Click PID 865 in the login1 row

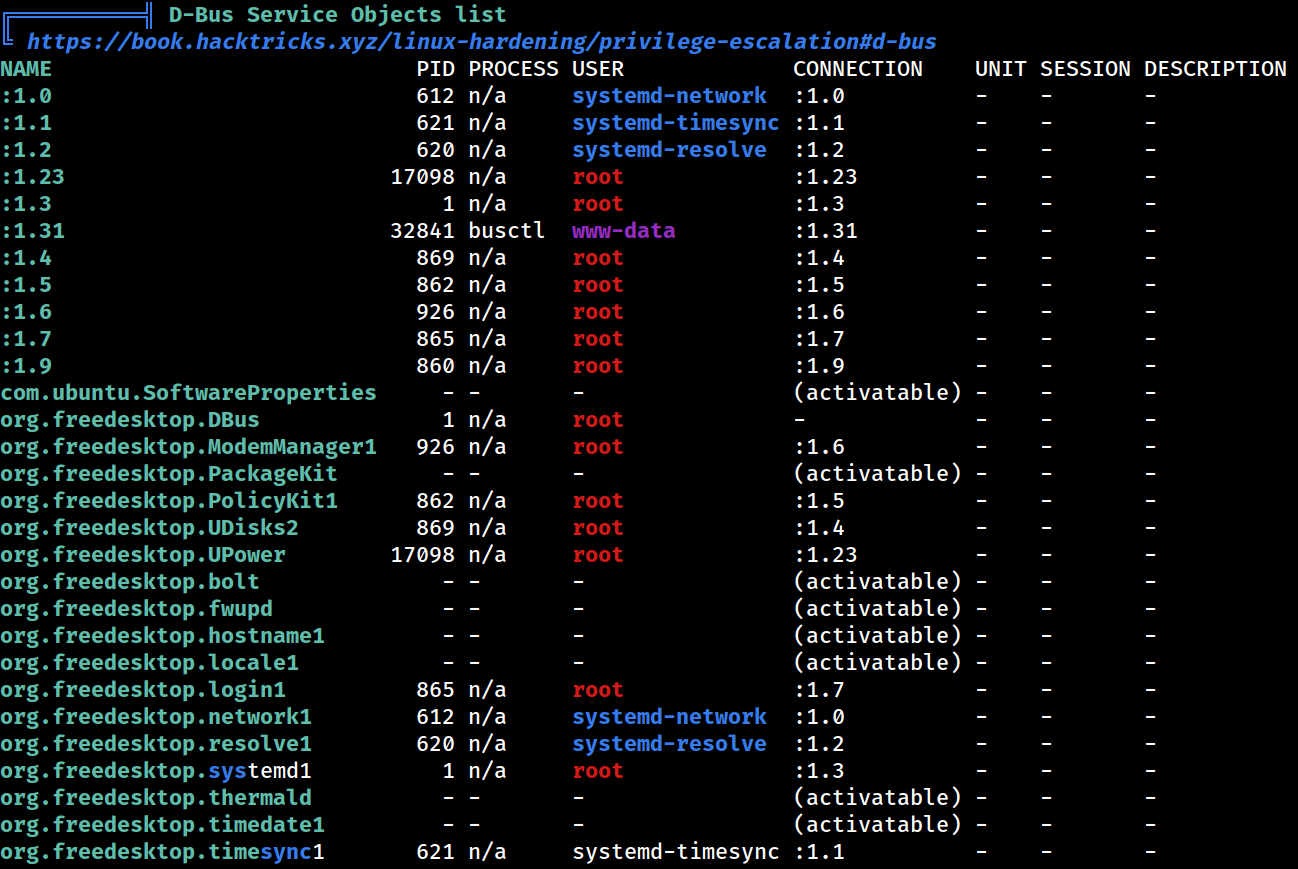(436, 690)
